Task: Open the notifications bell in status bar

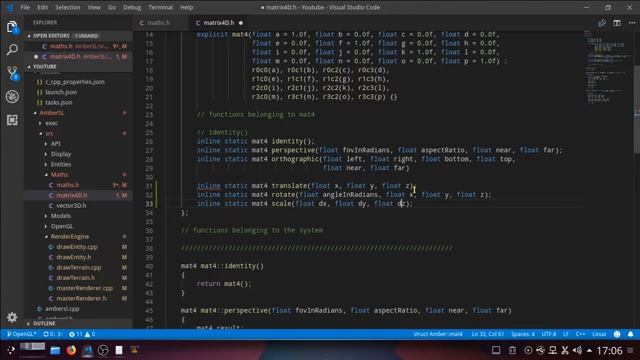Action: click(x=630, y=334)
